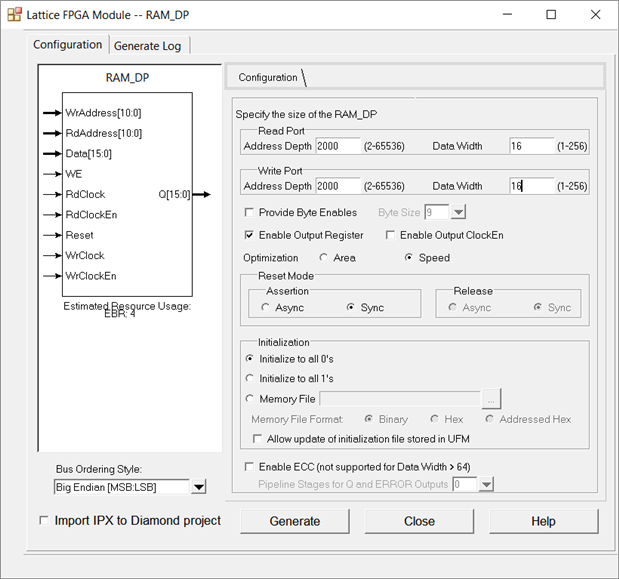The image size is (619, 579).
Task: Select Sync reset Release option
Action: click(x=537, y=307)
